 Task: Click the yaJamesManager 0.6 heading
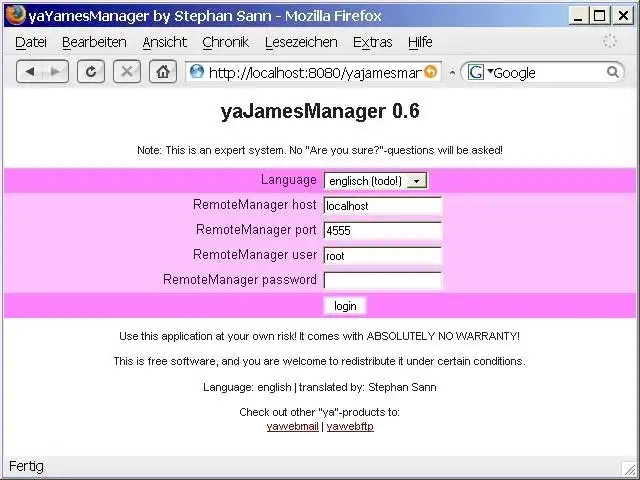click(320, 111)
